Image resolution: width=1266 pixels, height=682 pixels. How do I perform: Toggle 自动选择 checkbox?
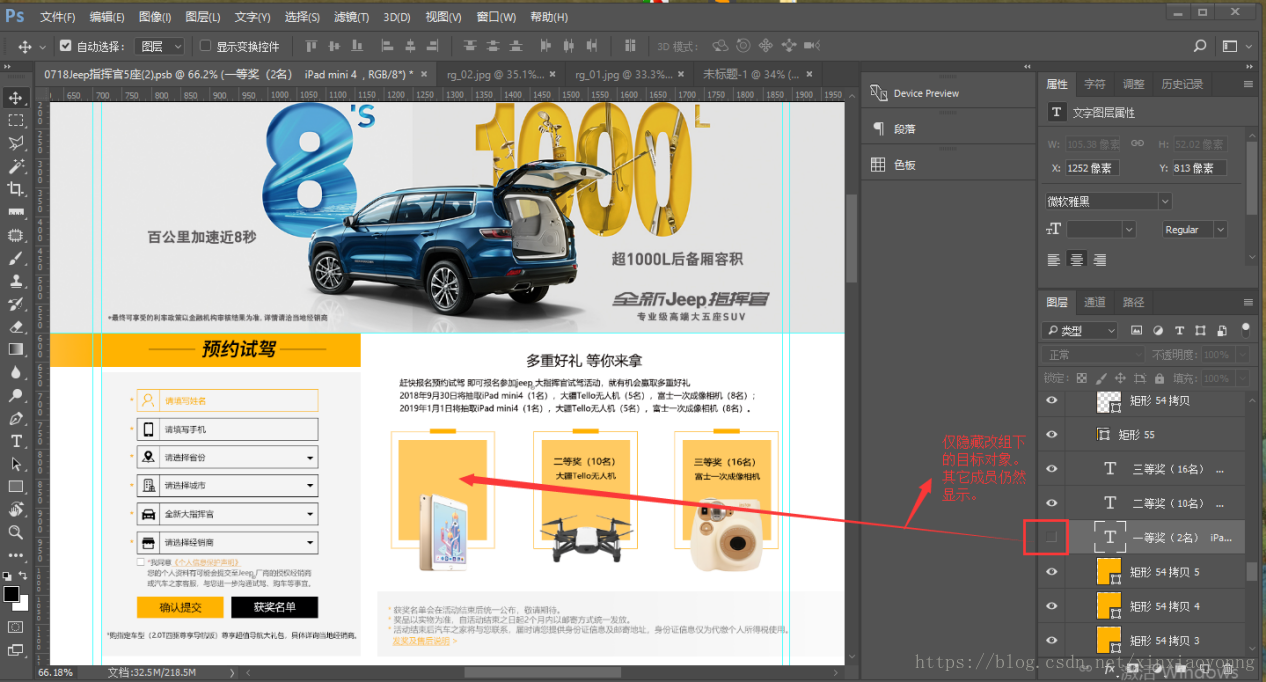tap(66, 46)
